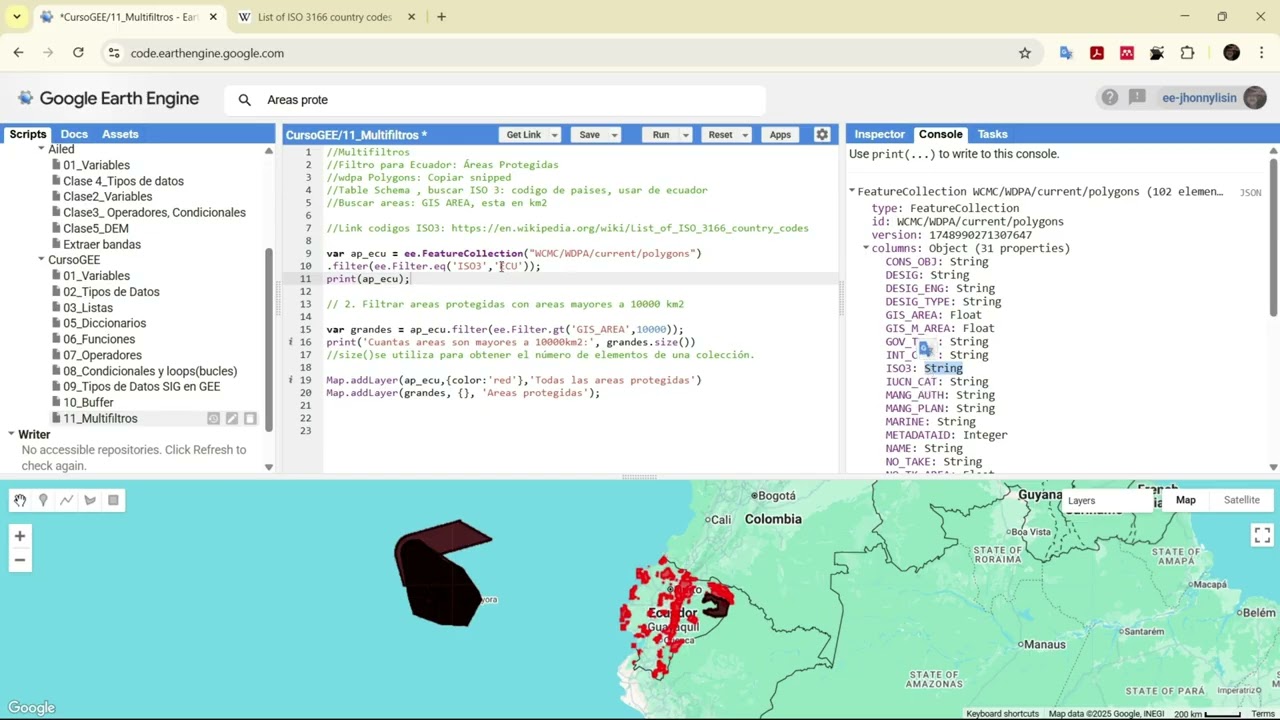This screenshot has height=720, width=1280.
Task: Rename the 11_Multifiltros script with pencil icon
Action: [231, 419]
